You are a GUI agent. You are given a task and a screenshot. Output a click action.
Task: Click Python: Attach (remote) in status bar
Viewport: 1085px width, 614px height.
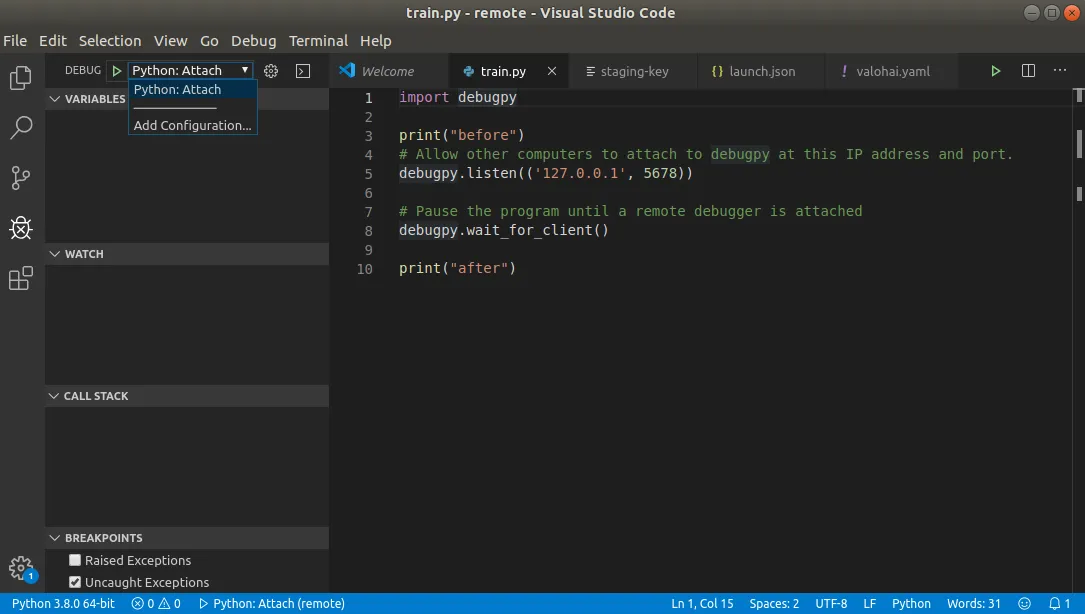coord(271,604)
